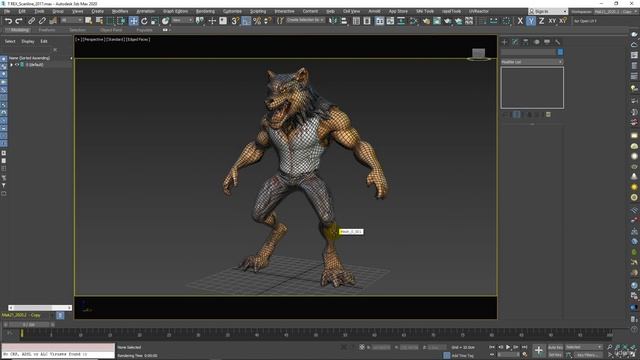Go to the start frame
Image resolution: width=640 pixels, height=360 pixels.
(492, 347)
